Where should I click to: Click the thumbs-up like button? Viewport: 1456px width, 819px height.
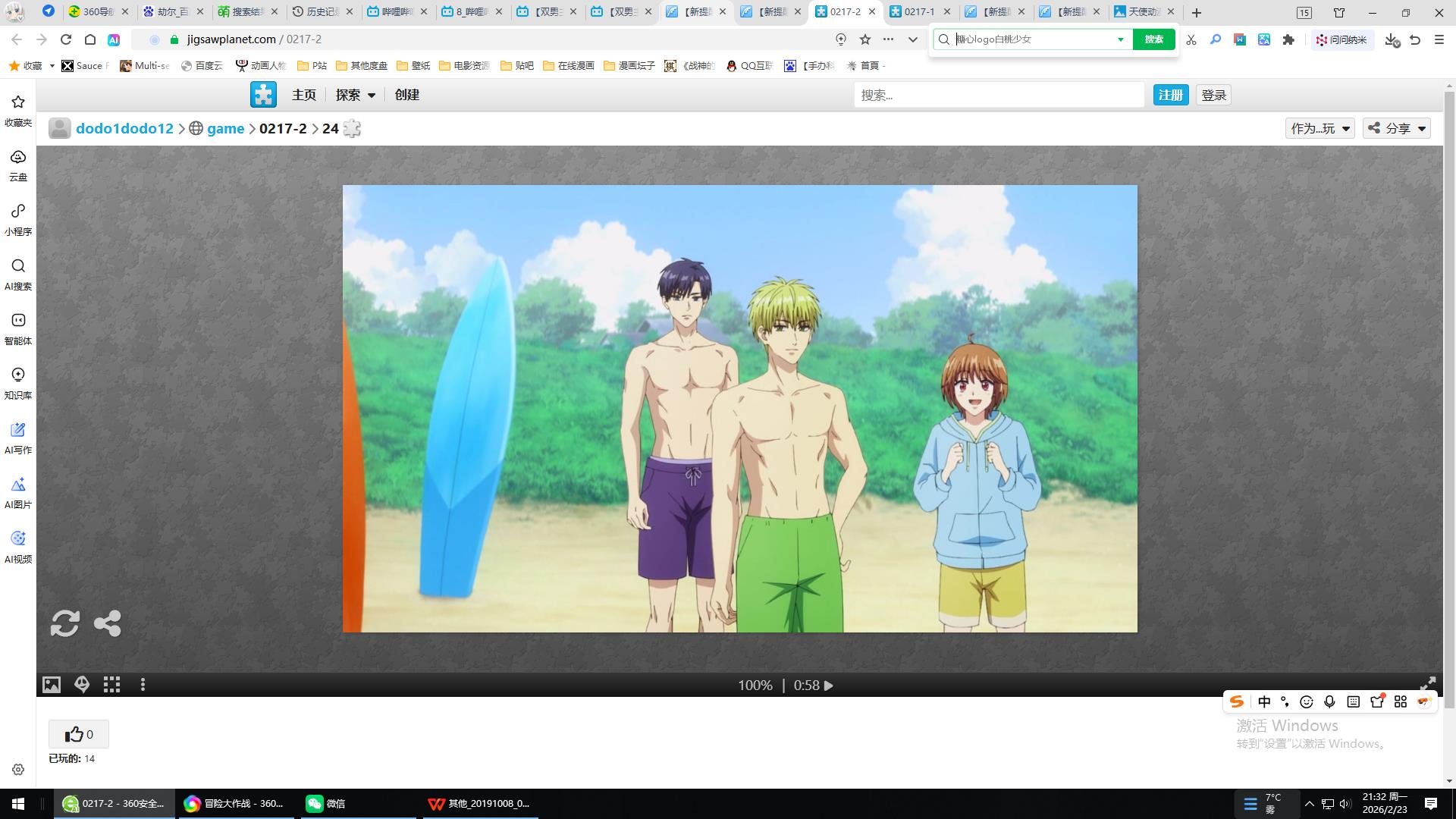[79, 734]
